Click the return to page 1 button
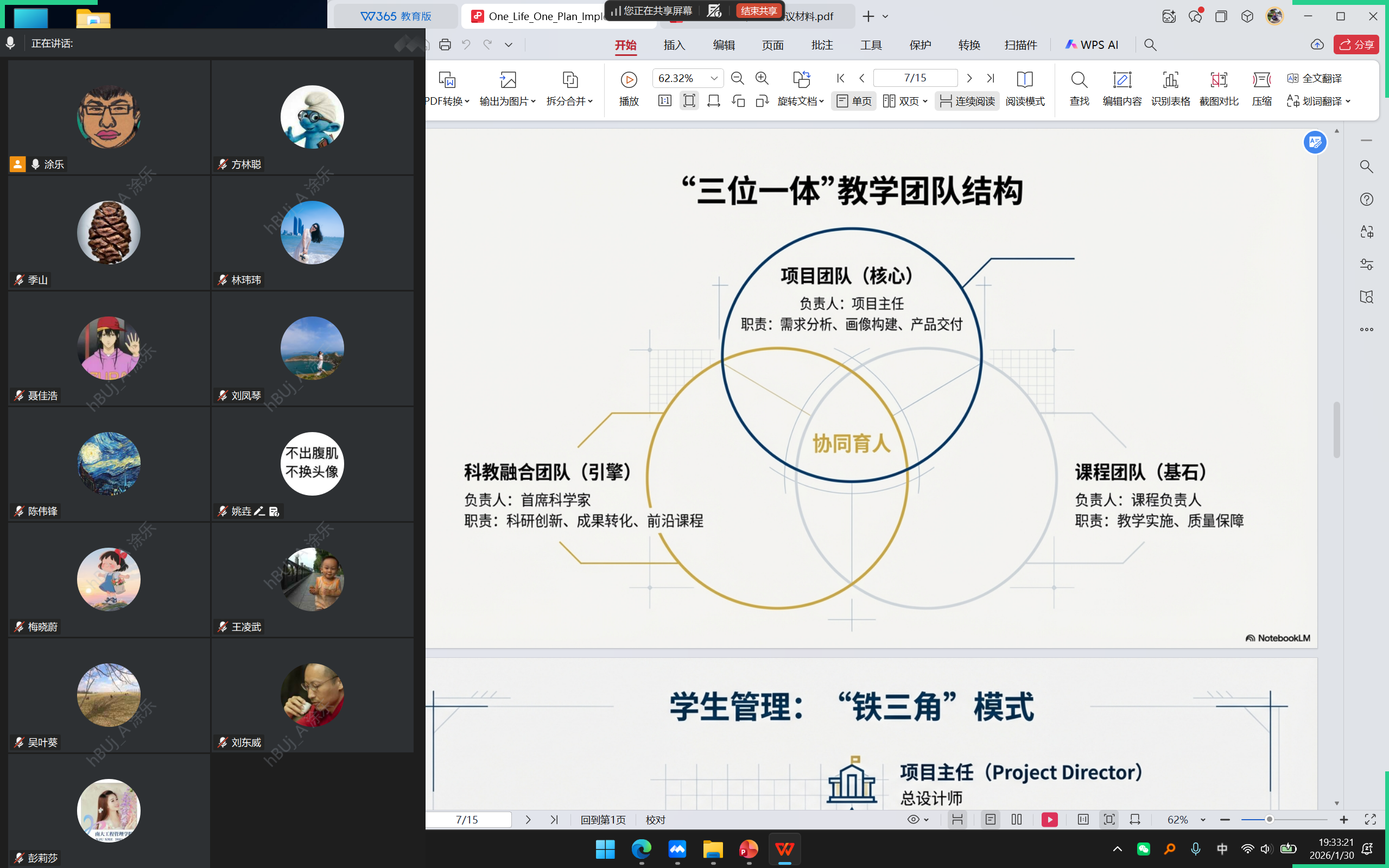Screen dimensions: 1389x868 [x=602, y=820]
